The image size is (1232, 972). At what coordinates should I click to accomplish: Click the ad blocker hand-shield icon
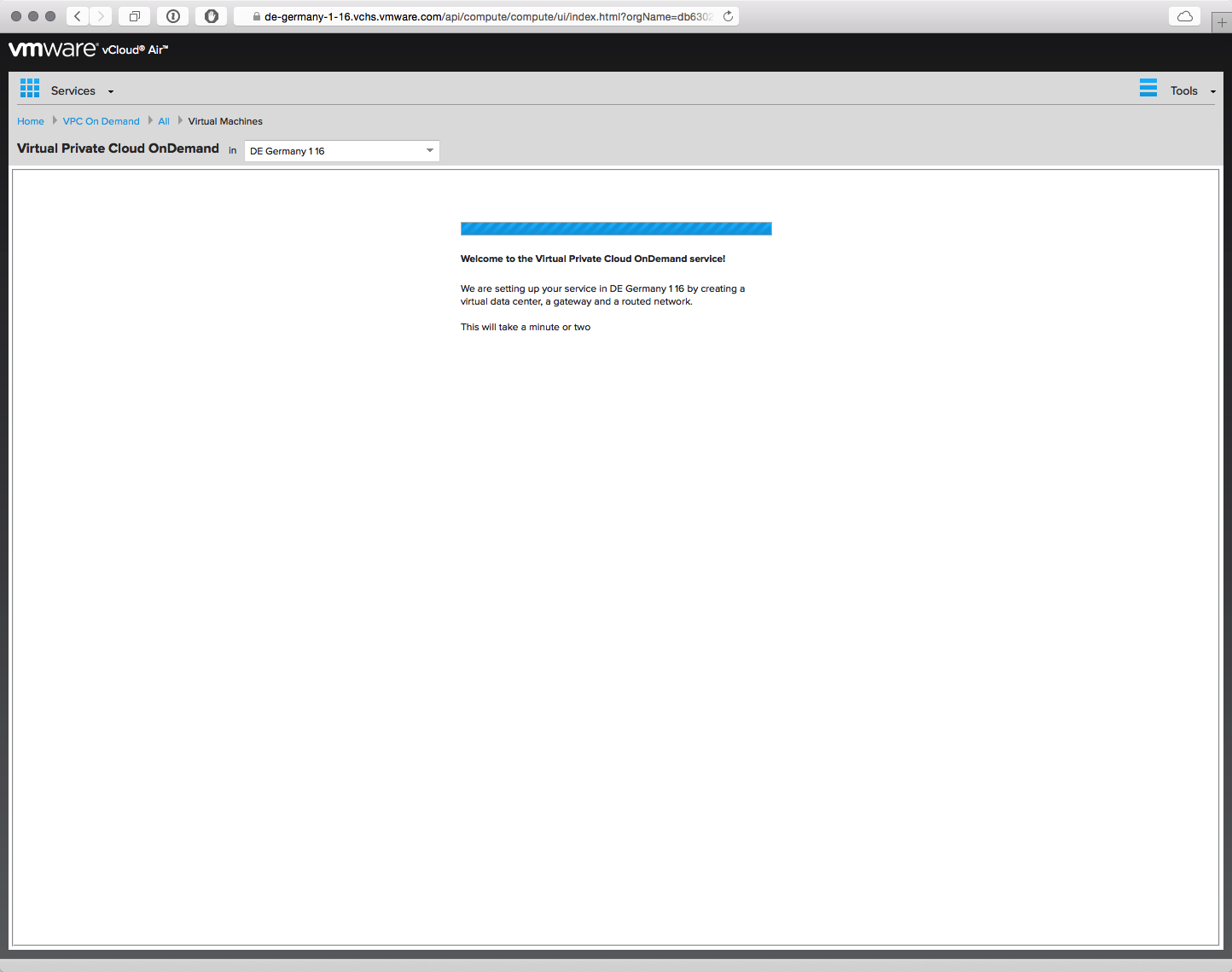pos(212,16)
